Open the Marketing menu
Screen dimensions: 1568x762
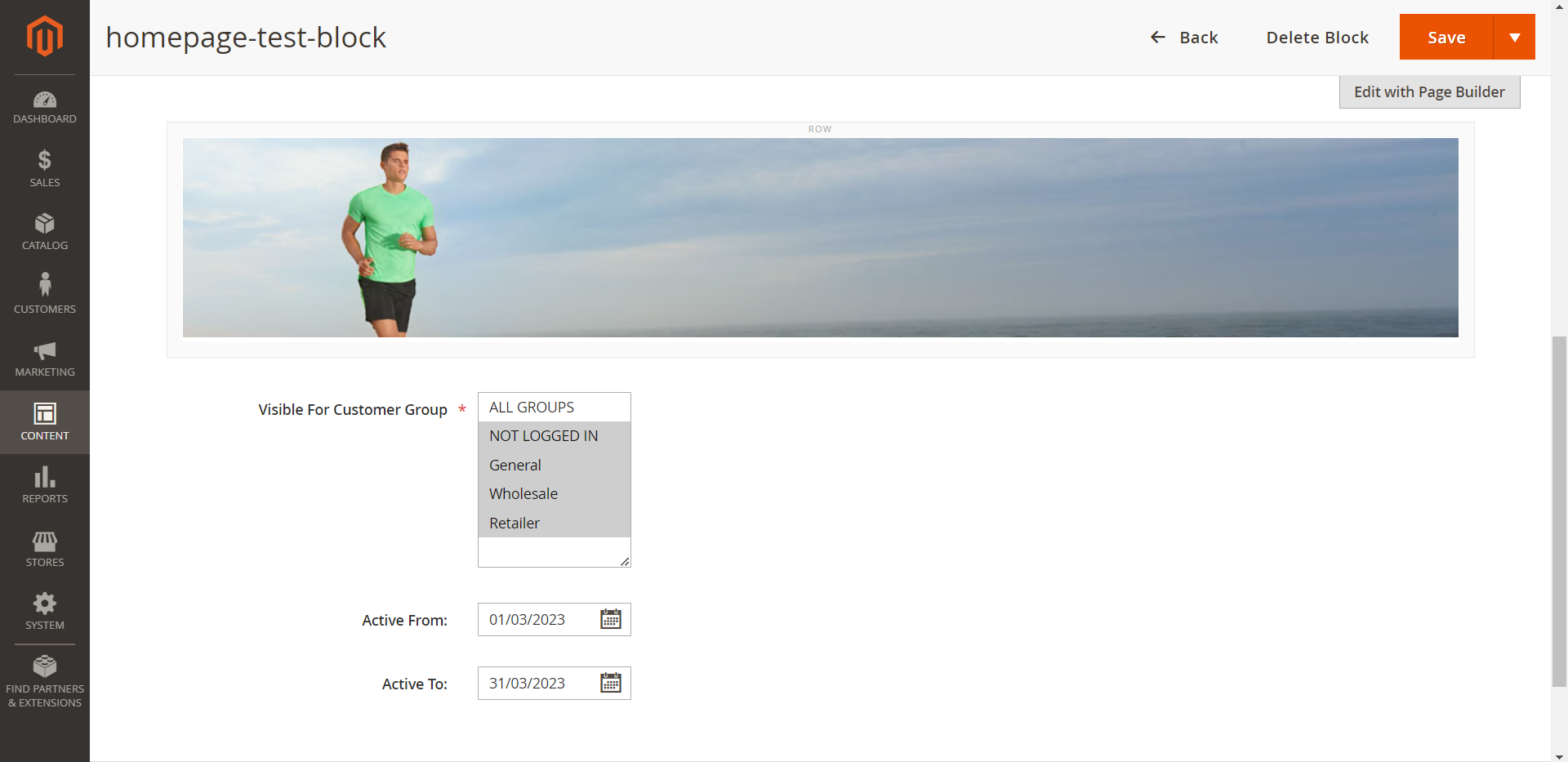pos(45,359)
